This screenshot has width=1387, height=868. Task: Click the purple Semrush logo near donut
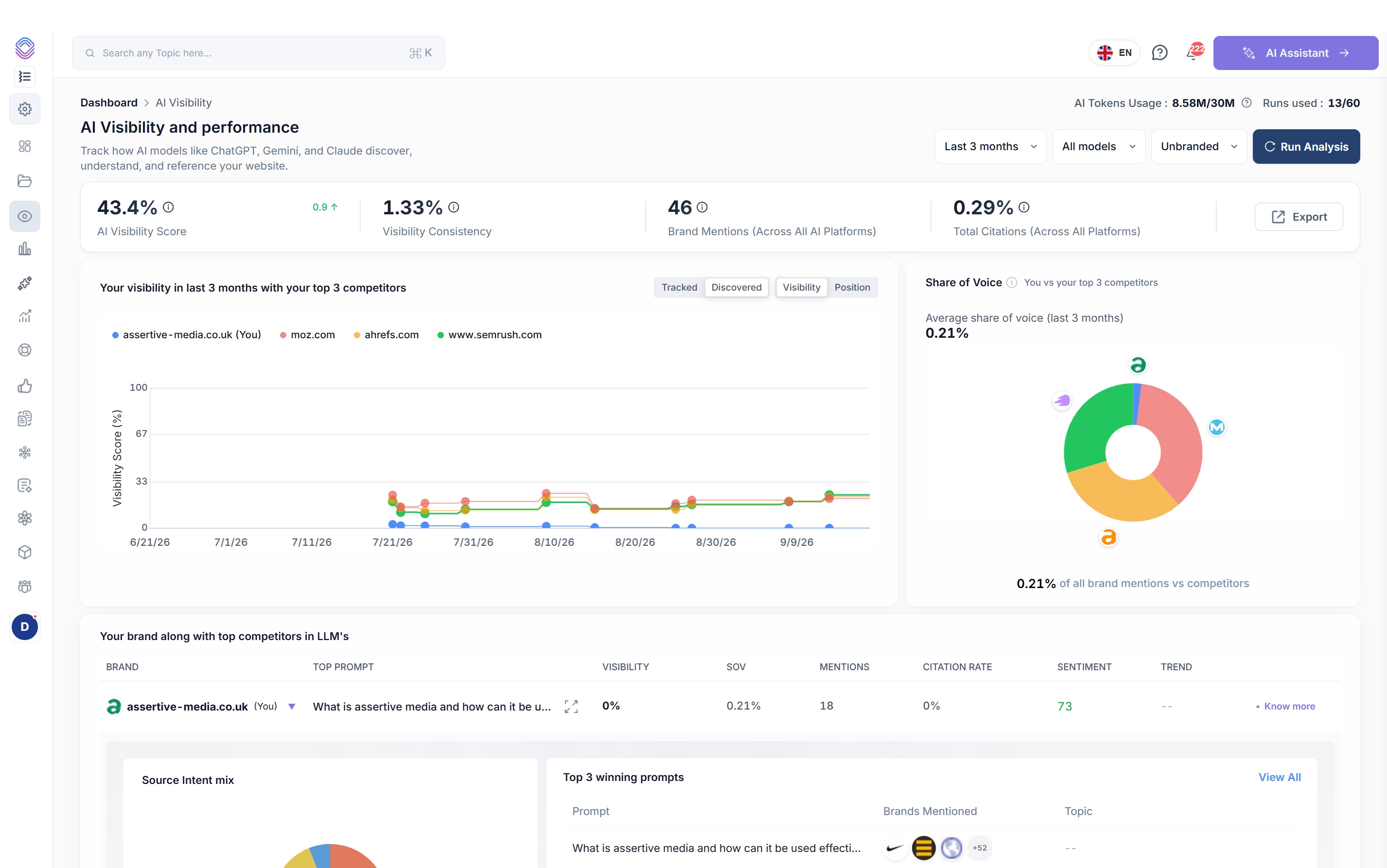[x=1062, y=400]
